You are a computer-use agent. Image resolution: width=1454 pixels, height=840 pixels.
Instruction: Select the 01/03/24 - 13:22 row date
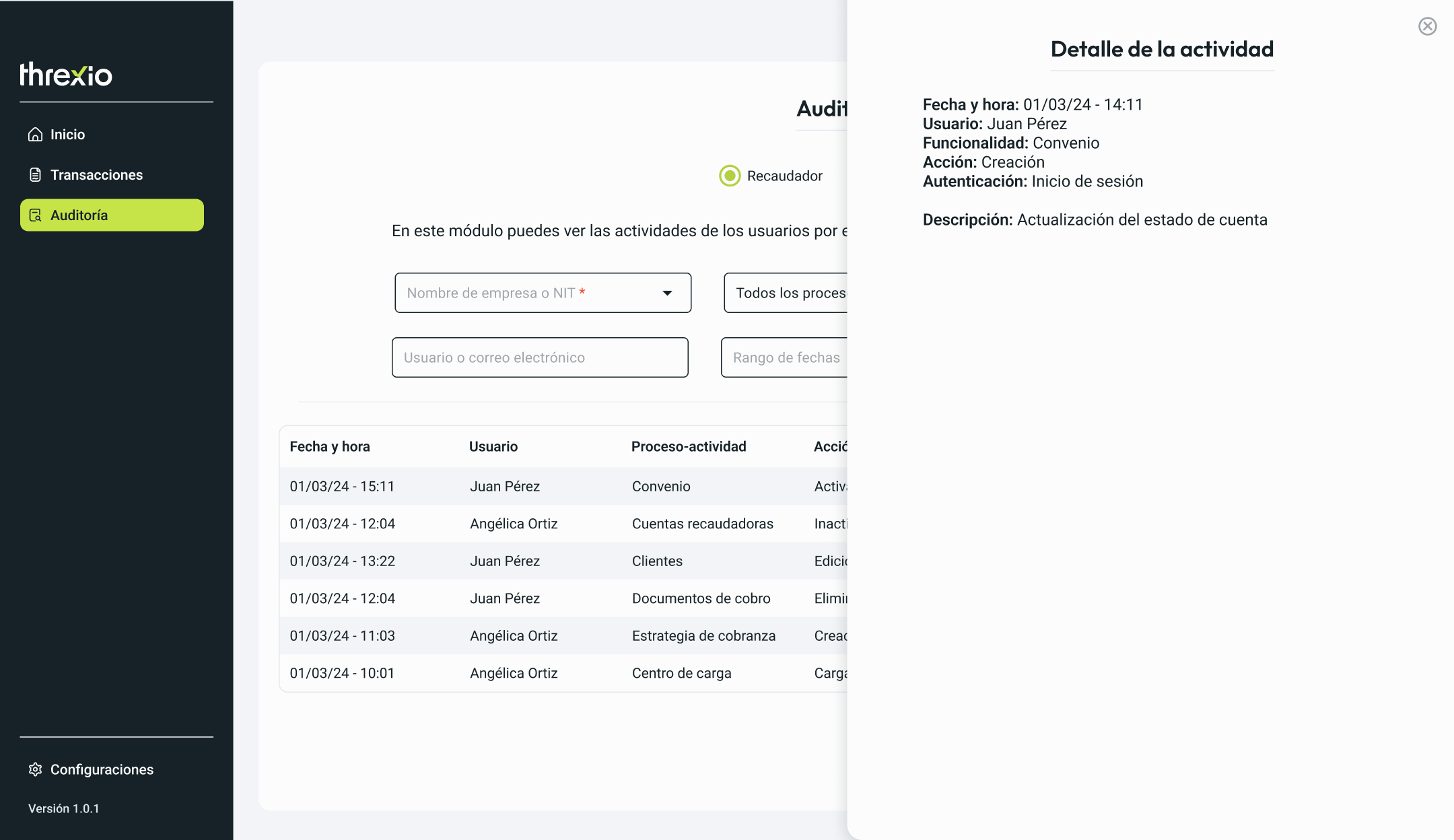(342, 561)
